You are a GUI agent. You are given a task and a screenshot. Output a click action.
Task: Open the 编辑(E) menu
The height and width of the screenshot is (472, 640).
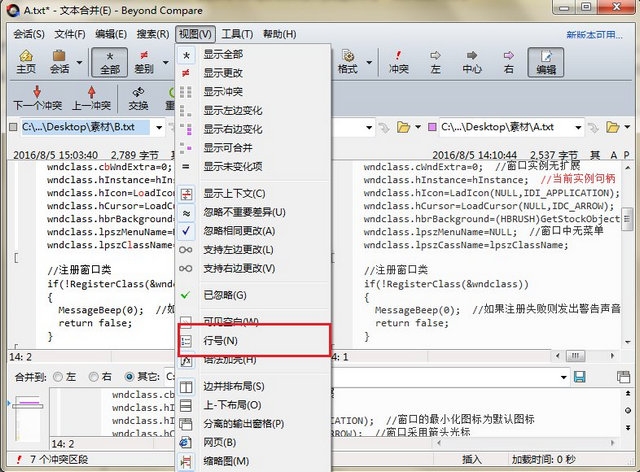[x=111, y=34]
